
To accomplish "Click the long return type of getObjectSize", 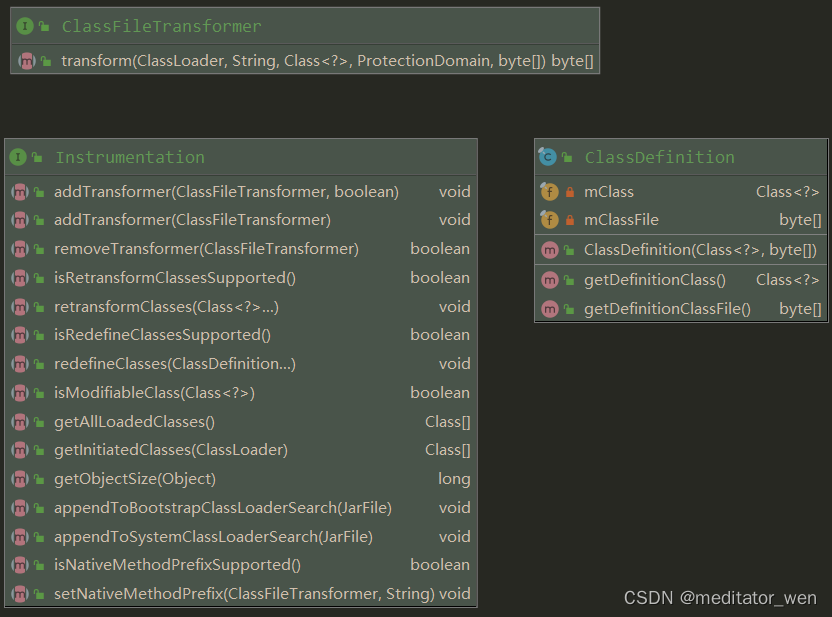I will coord(454,479).
